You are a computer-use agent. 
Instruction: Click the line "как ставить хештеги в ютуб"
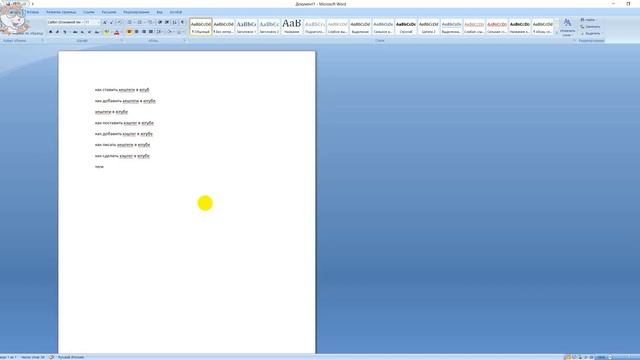[122, 90]
